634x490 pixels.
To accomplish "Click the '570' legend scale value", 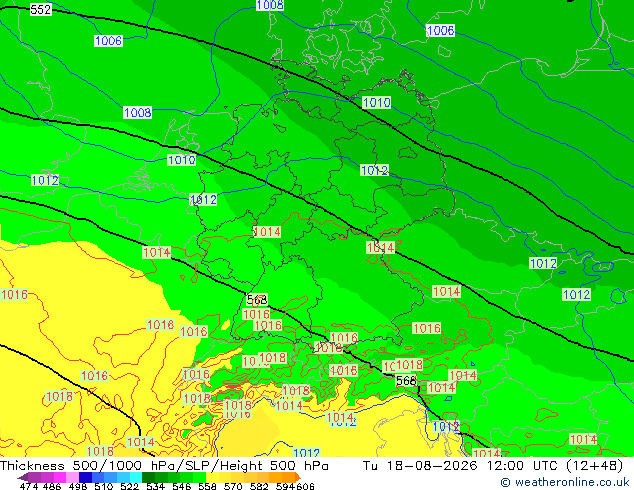I will (x=233, y=486).
